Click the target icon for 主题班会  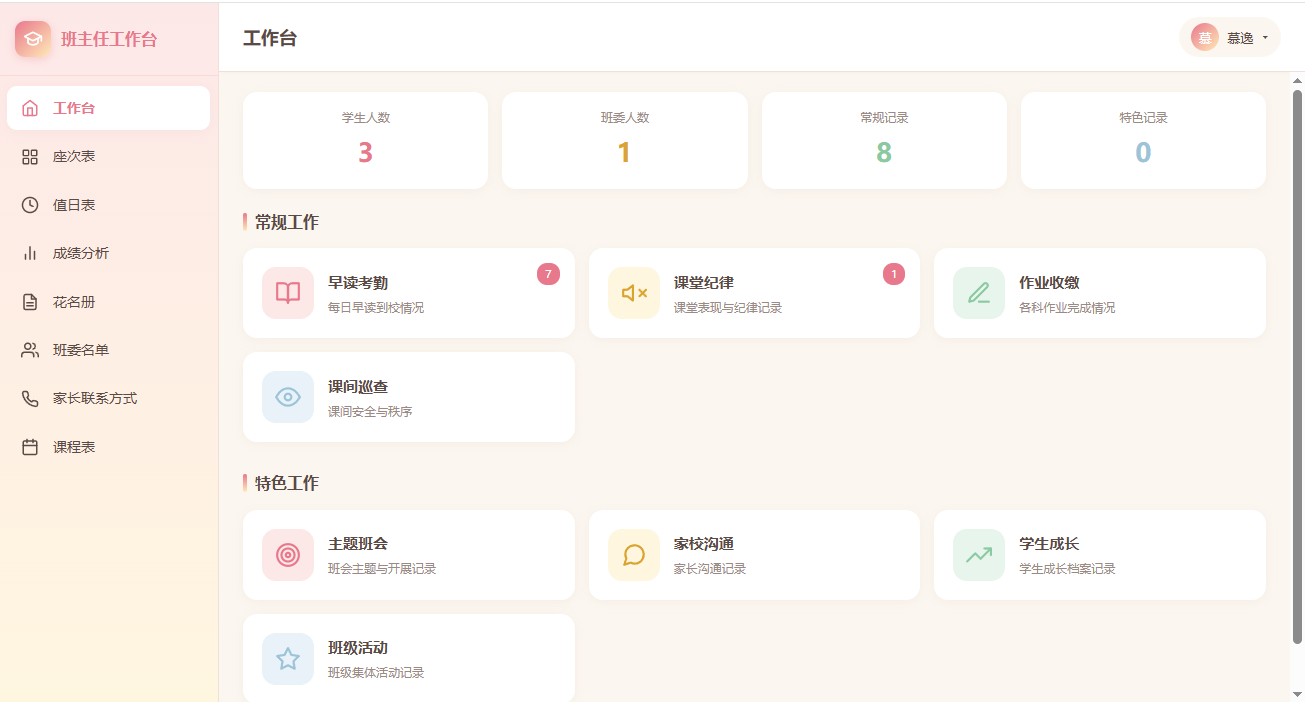(x=288, y=555)
